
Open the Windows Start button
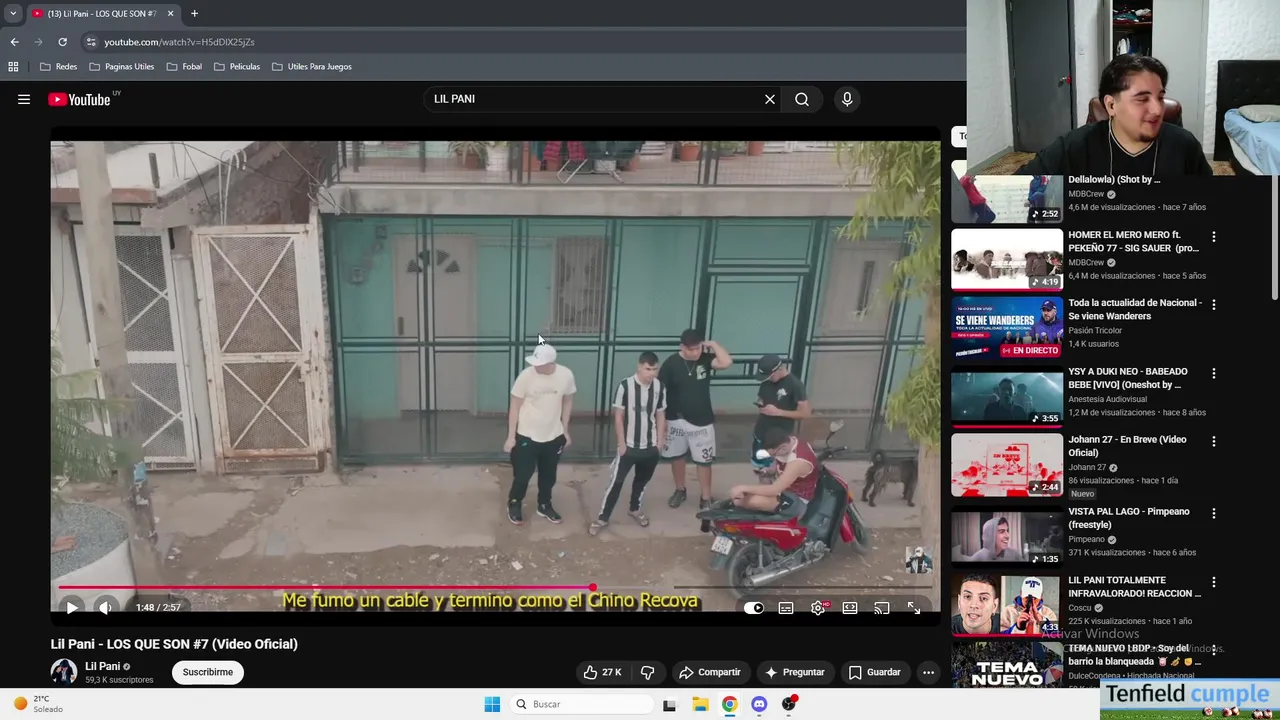pos(492,704)
